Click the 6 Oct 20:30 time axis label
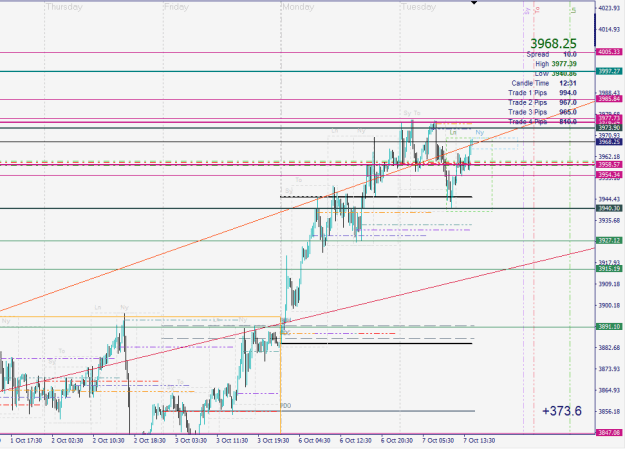The image size is (625, 449). click(397, 441)
